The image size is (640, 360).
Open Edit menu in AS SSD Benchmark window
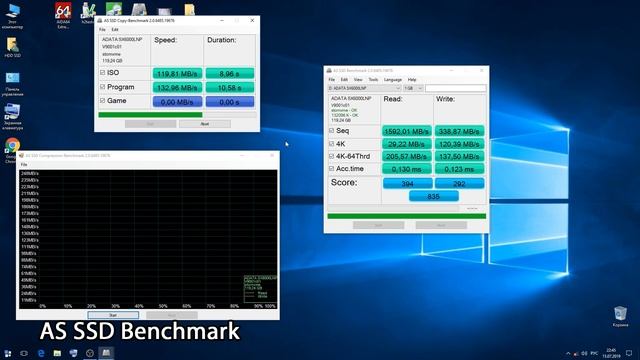click(344, 80)
